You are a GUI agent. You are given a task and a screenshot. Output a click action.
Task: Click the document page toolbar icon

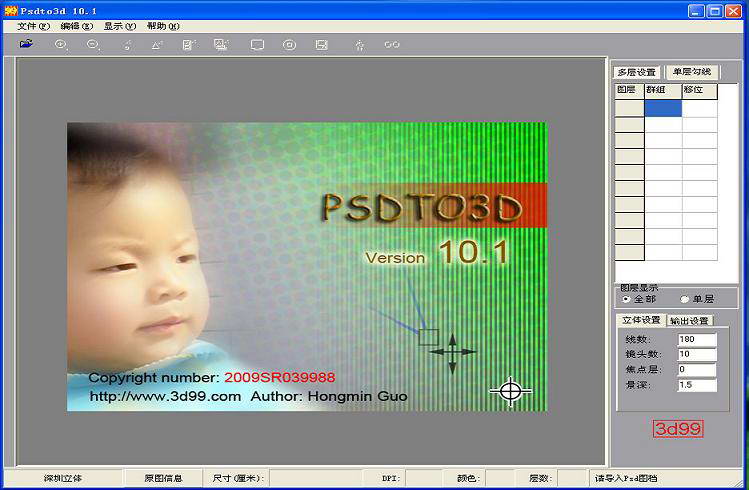(189, 45)
